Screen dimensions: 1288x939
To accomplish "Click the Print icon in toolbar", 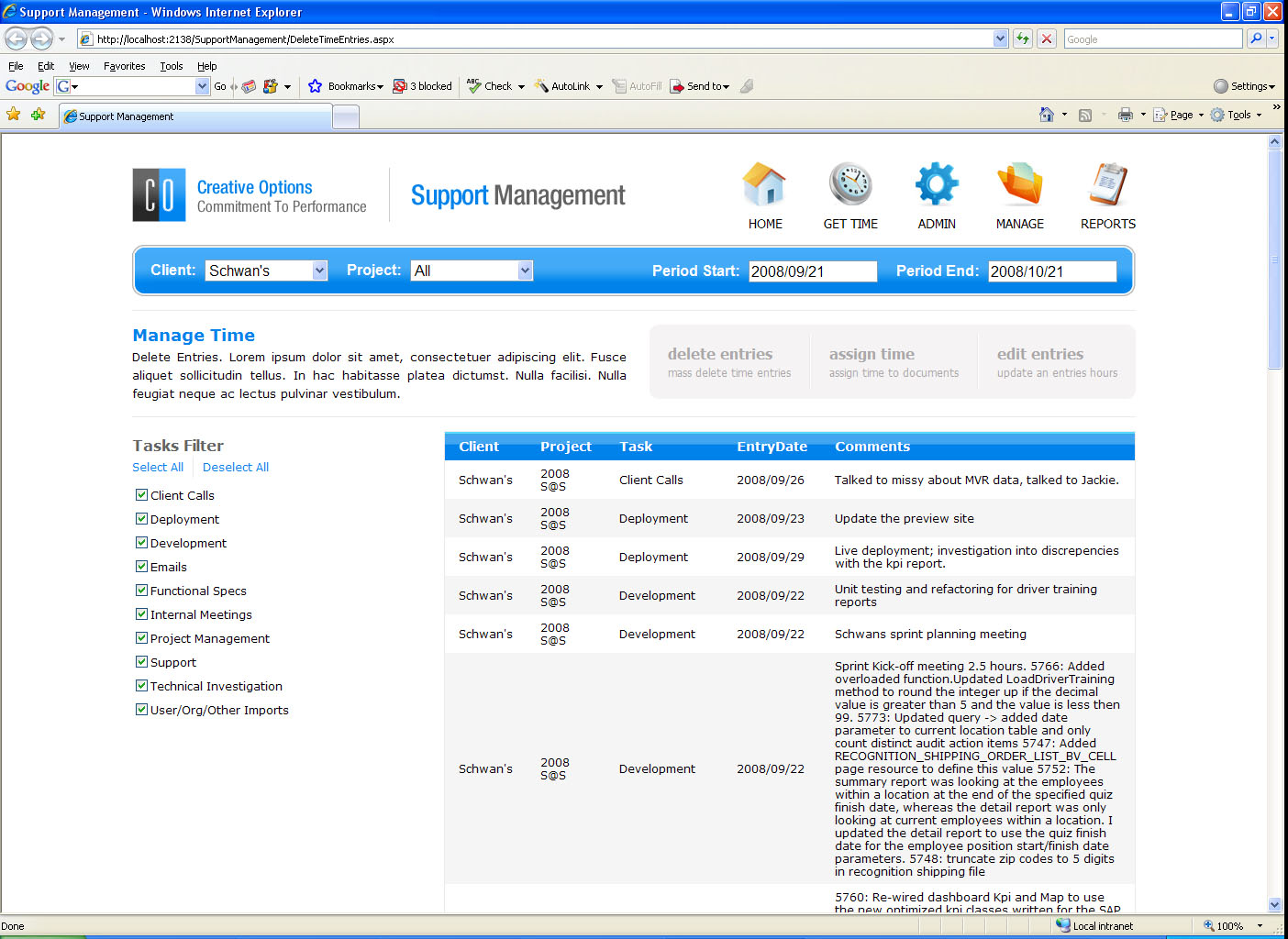I will pos(1125,115).
